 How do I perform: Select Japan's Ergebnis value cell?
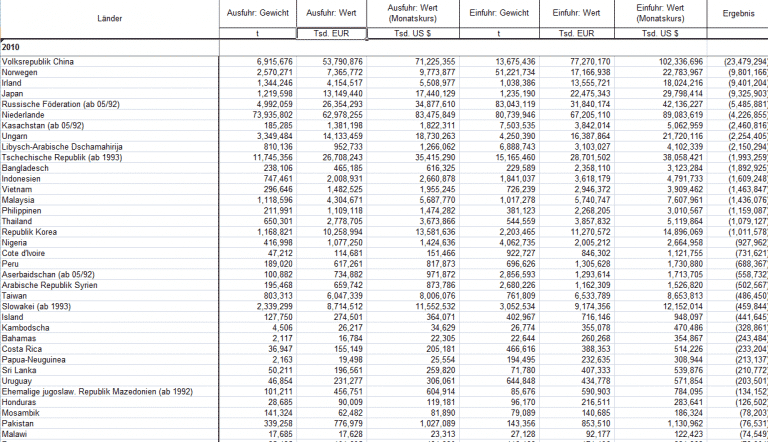(746, 94)
